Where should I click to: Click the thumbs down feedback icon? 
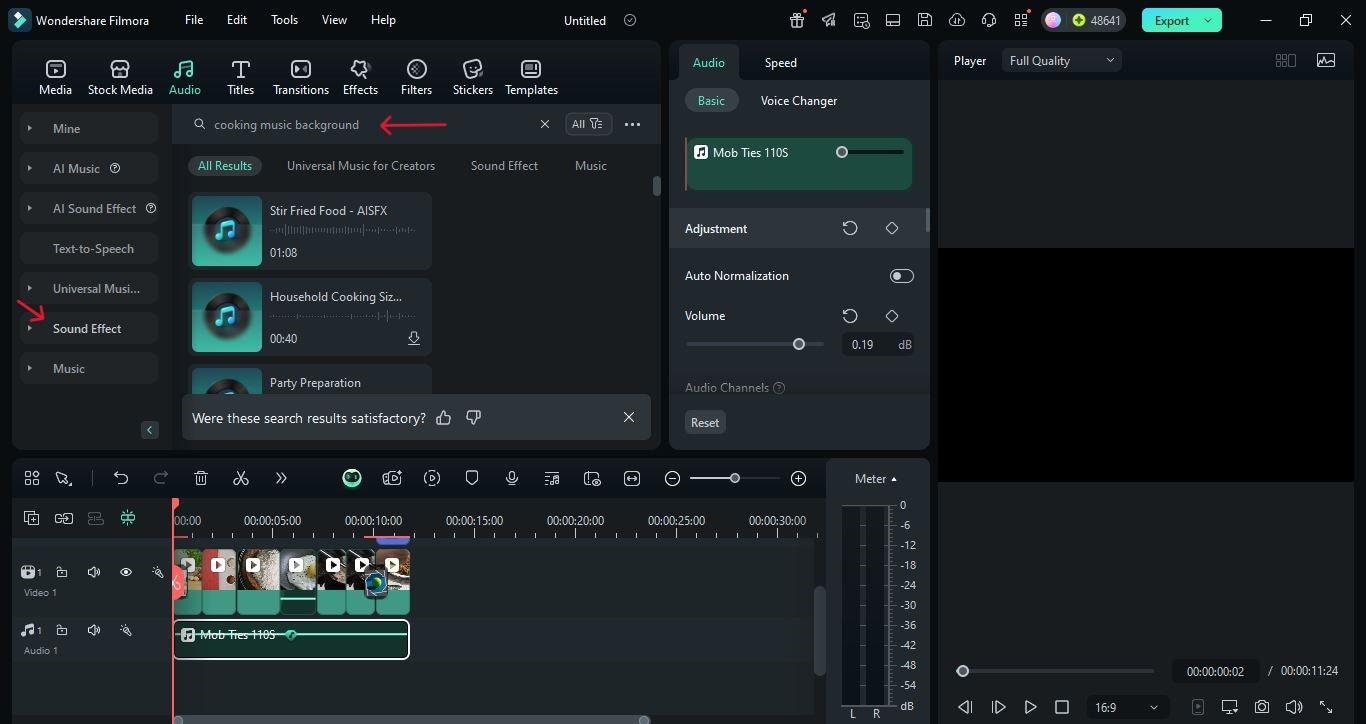point(474,417)
